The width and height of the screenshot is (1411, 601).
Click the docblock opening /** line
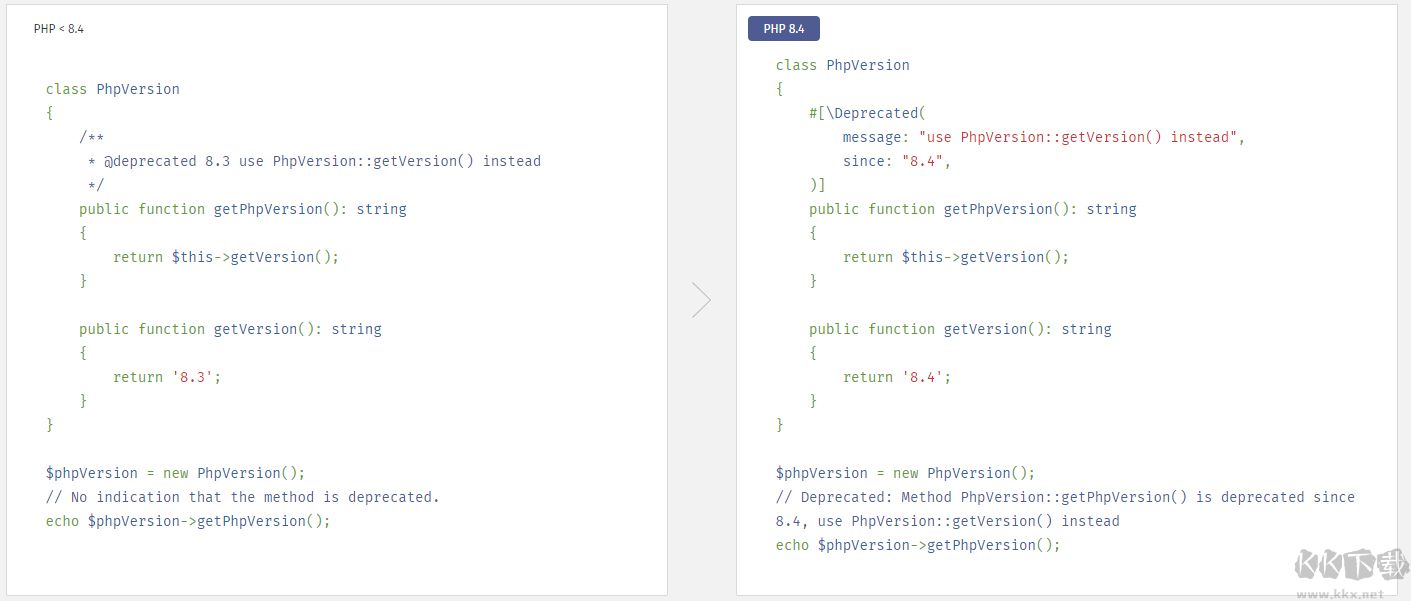coord(92,137)
